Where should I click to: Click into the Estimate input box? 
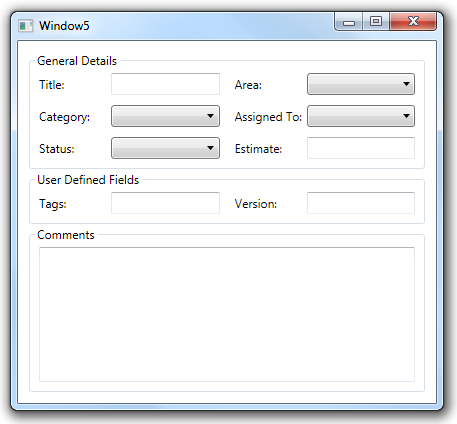361,148
